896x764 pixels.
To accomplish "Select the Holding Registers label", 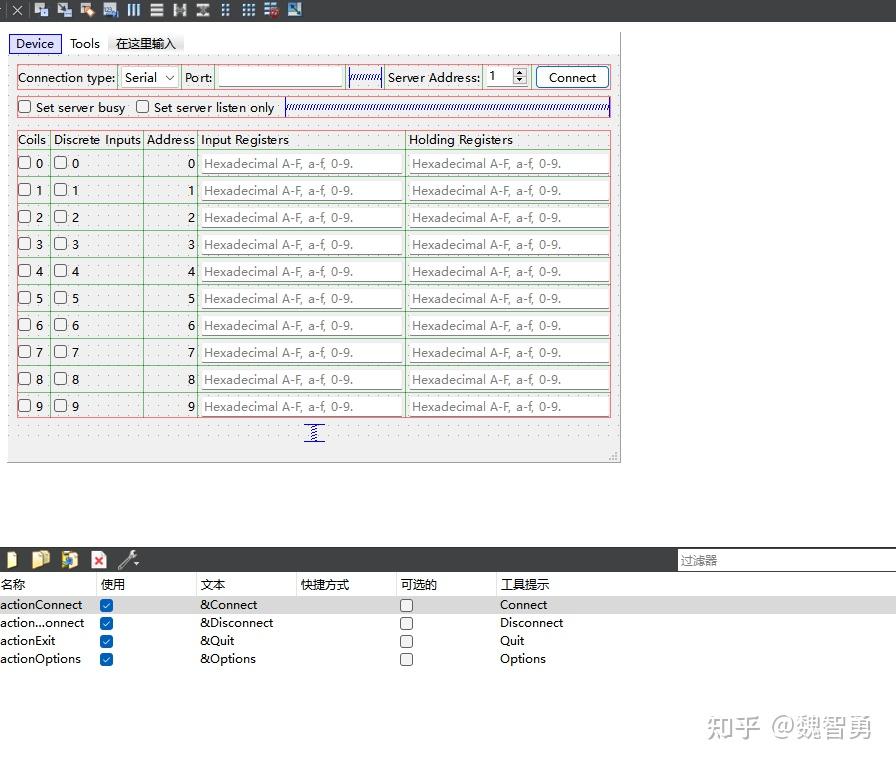I will (461, 139).
